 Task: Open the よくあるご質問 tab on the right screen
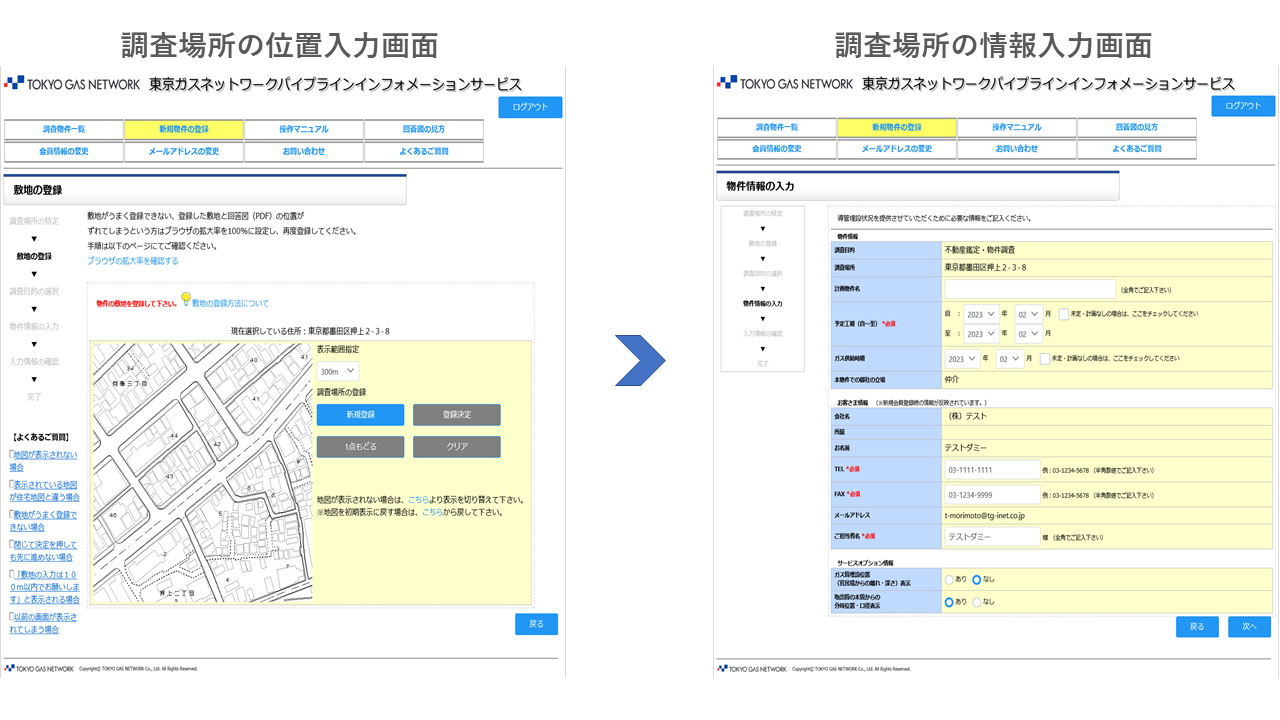click(1136, 149)
